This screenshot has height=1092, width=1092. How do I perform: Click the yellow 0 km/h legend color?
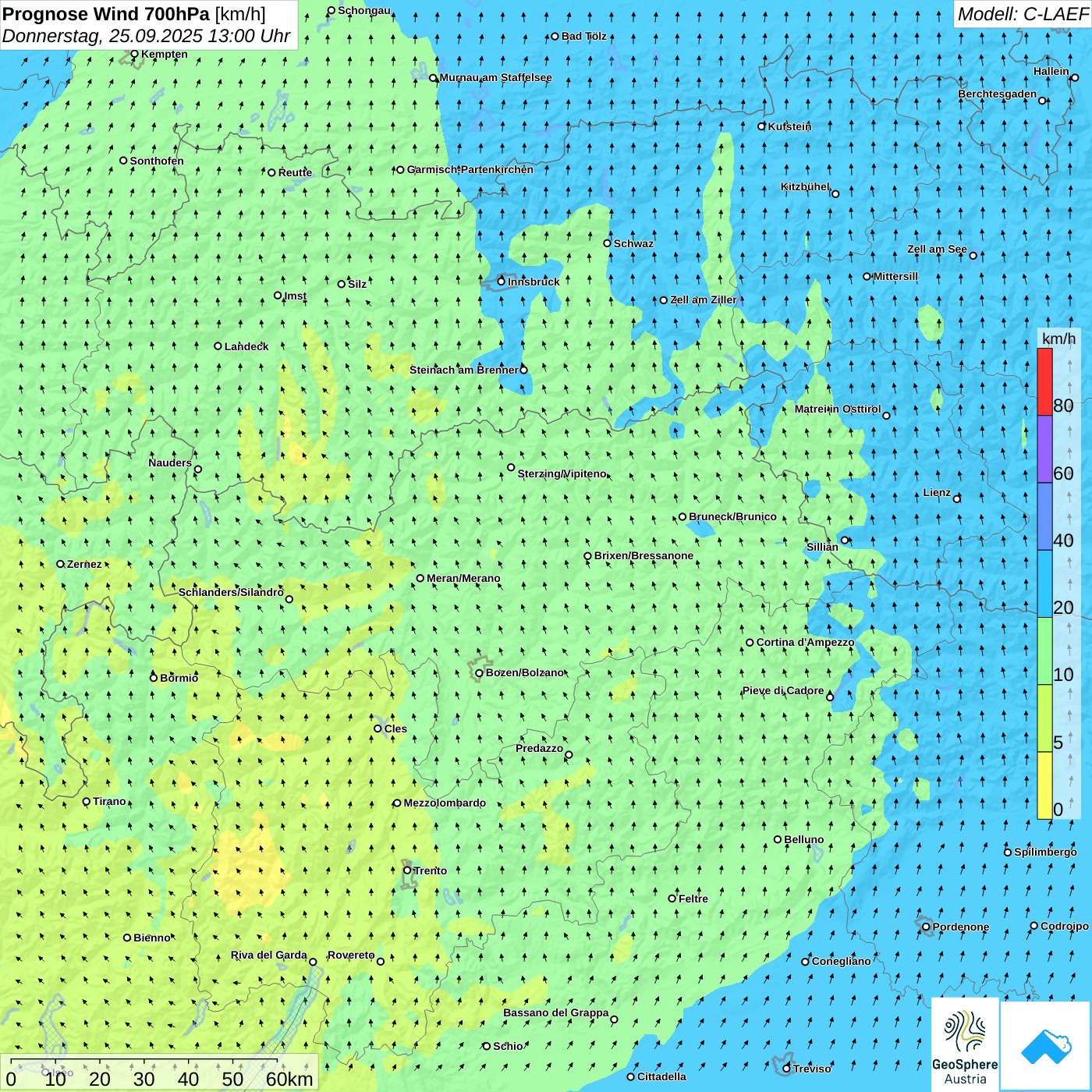tap(1044, 785)
